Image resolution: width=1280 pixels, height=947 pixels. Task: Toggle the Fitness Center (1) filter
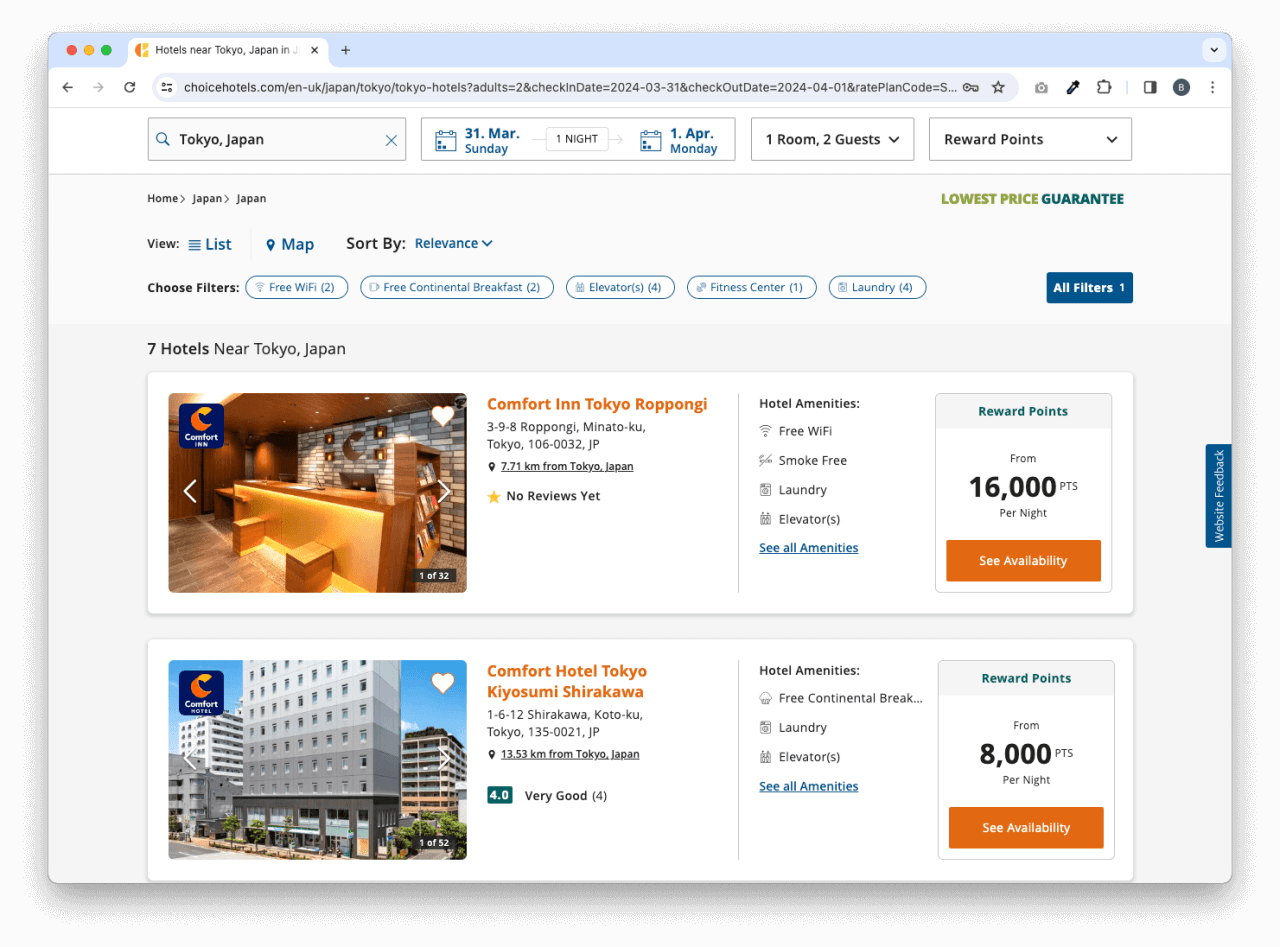(751, 288)
